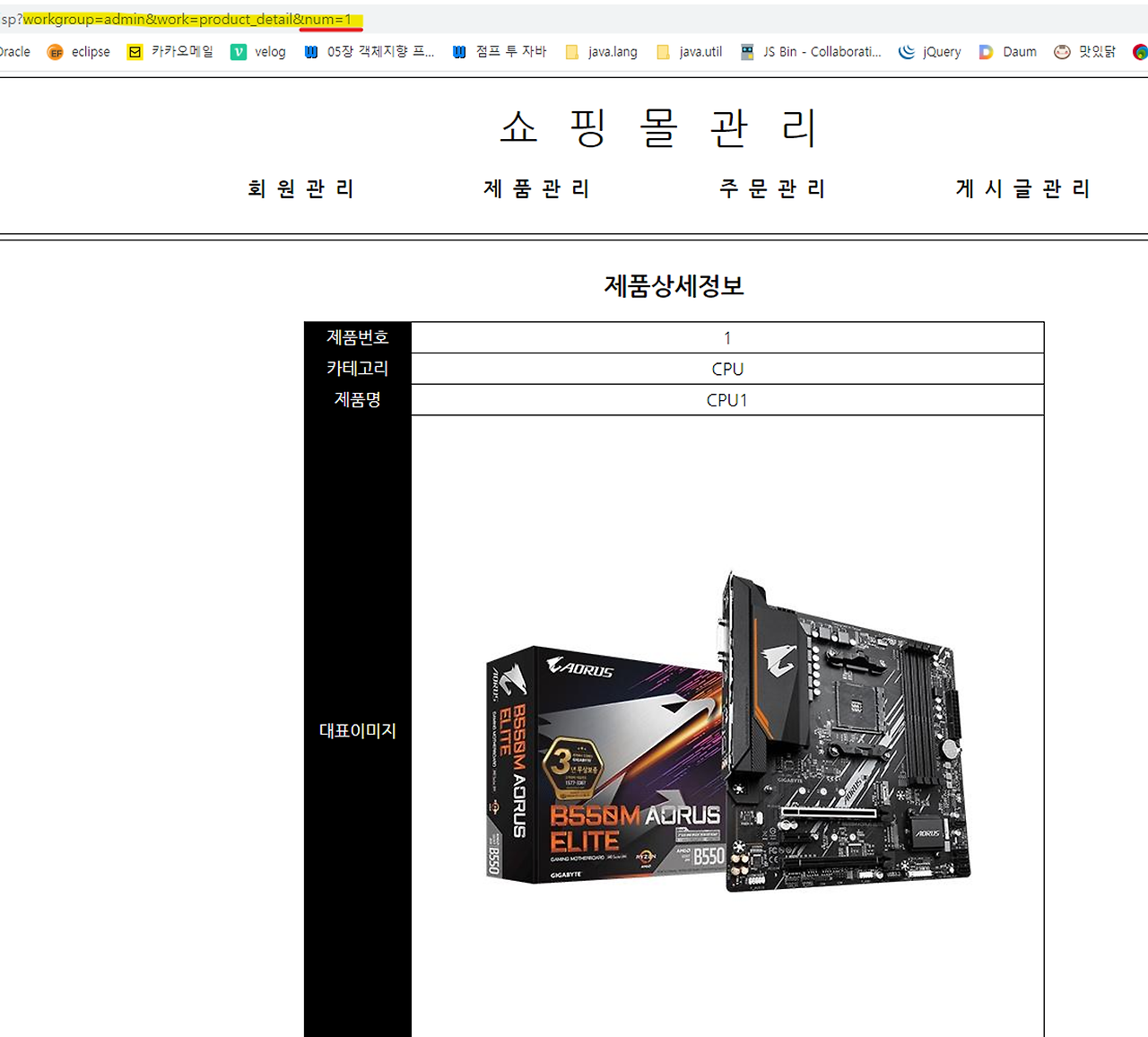Open the java.util bookmark folder icon
Image resolution: width=1148 pixels, height=1037 pixels.
(664, 52)
